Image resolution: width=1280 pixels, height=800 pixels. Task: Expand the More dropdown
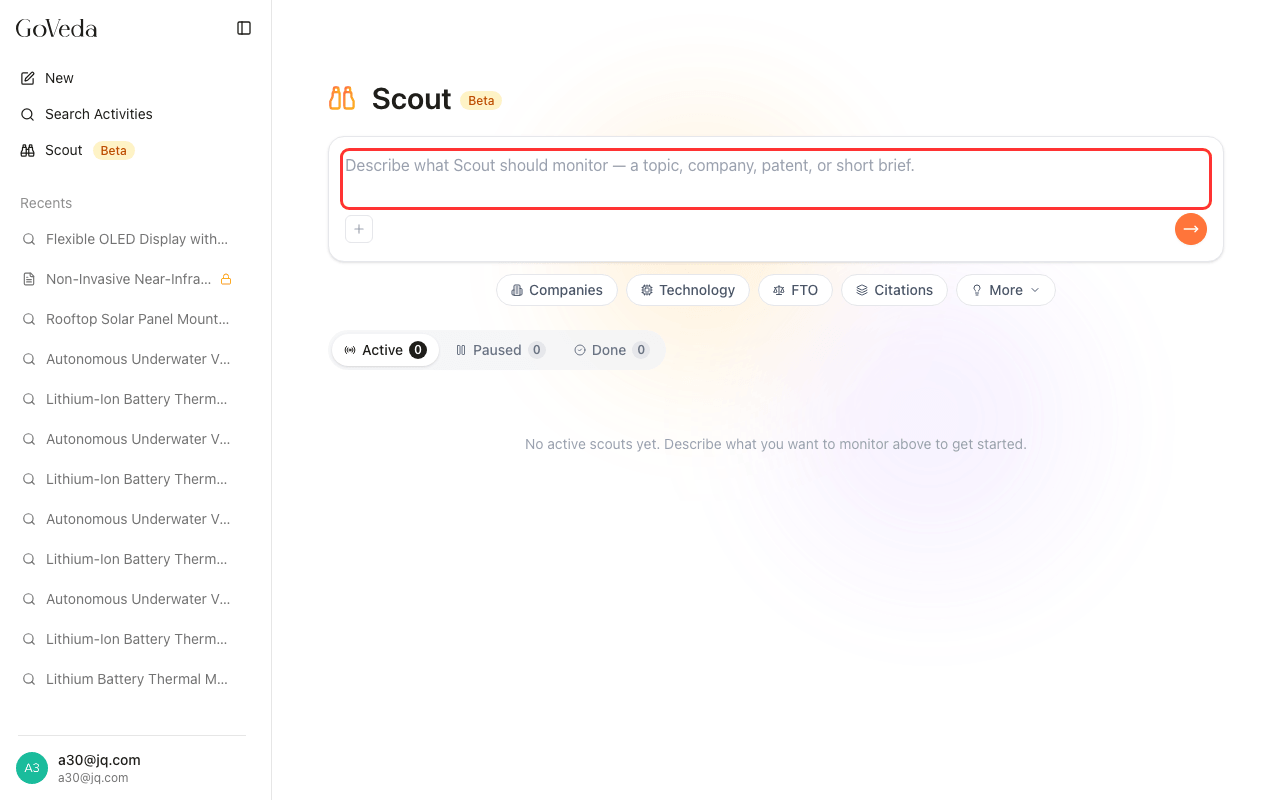tap(1006, 290)
